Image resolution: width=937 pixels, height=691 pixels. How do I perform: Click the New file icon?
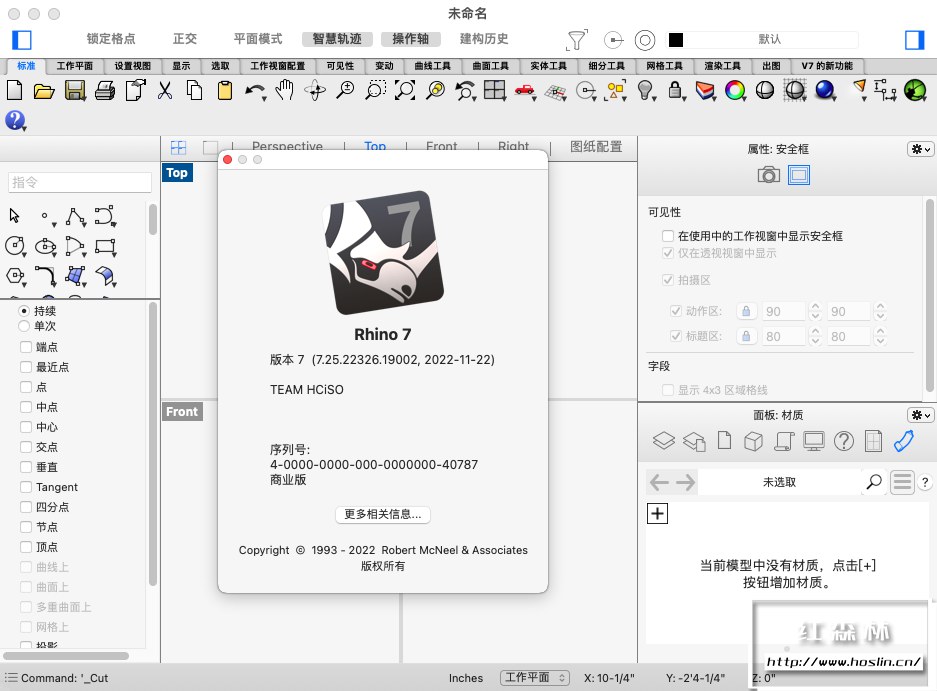14,91
